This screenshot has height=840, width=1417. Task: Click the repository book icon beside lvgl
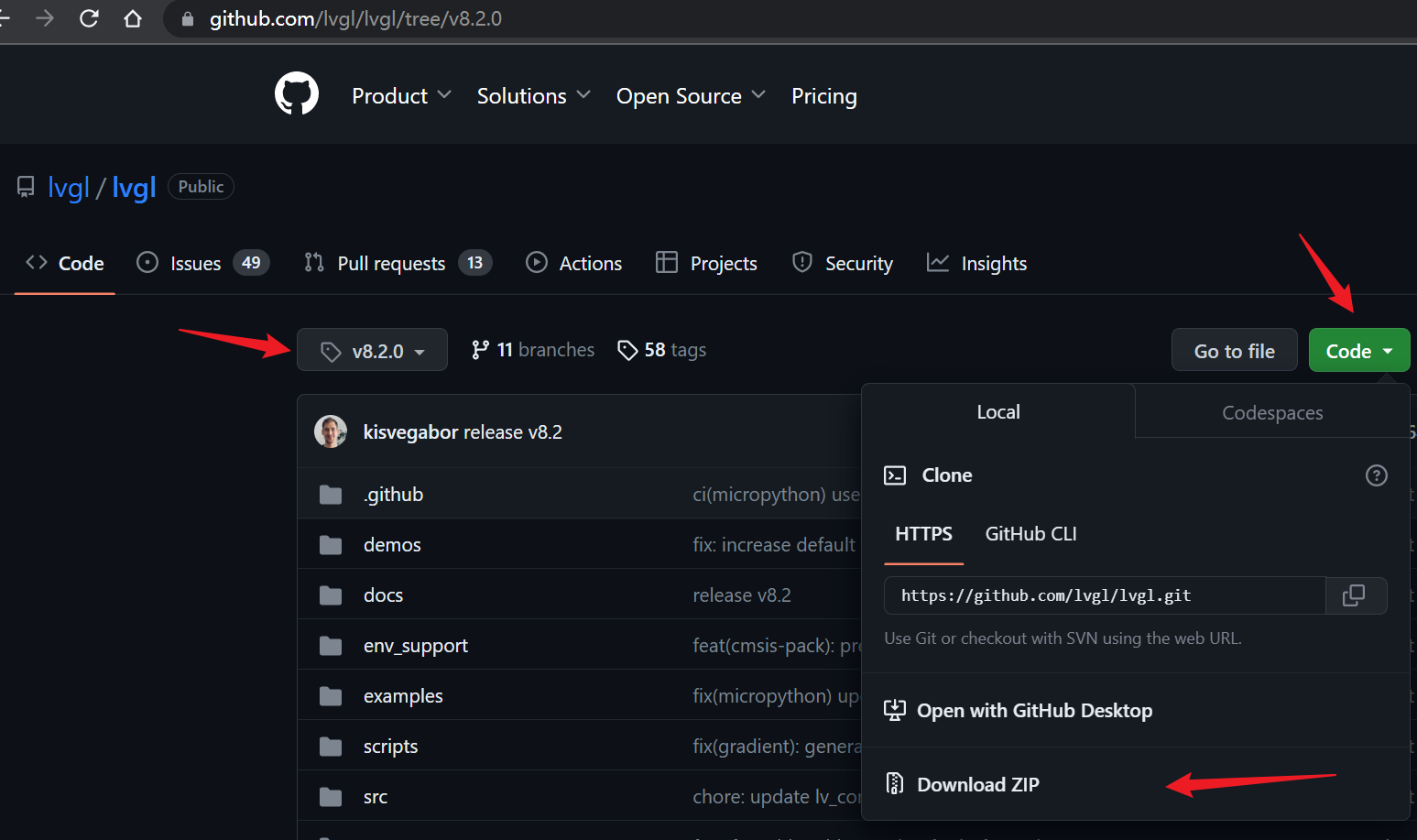point(26,187)
